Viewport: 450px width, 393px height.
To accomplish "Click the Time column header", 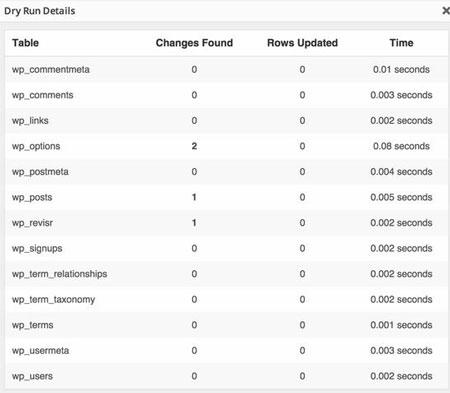I will [x=401, y=43].
